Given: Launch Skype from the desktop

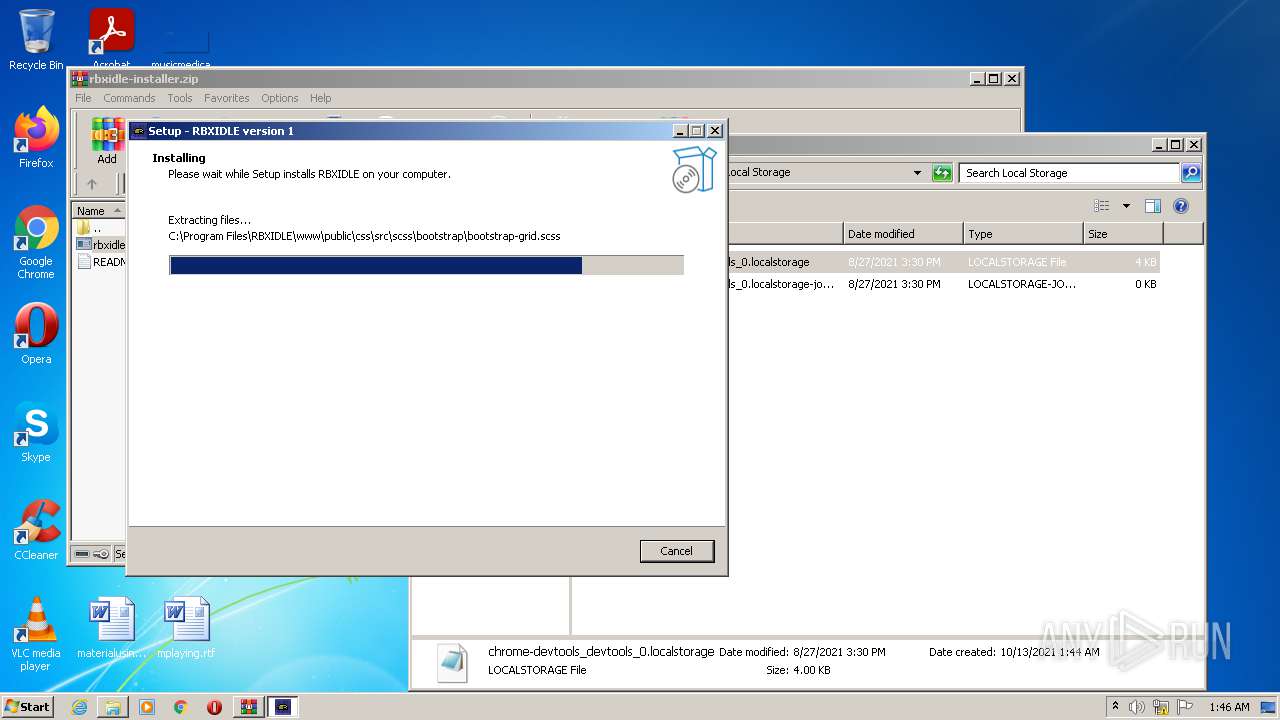Looking at the screenshot, I should click(36, 432).
